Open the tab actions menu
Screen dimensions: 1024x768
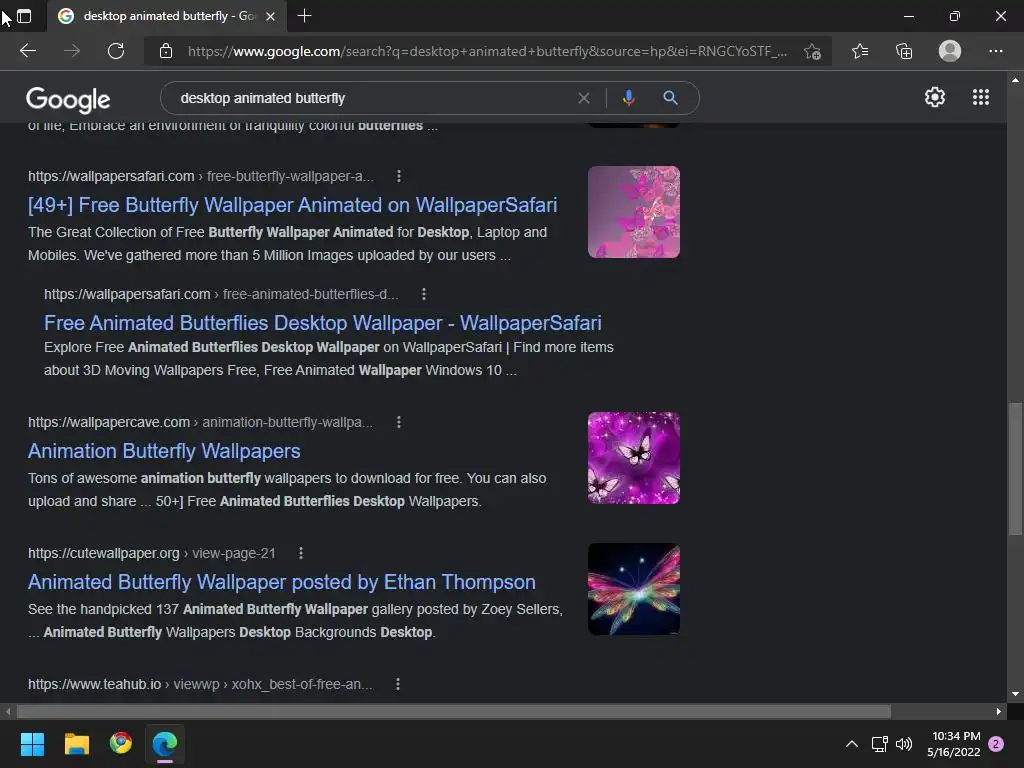(x=24, y=16)
